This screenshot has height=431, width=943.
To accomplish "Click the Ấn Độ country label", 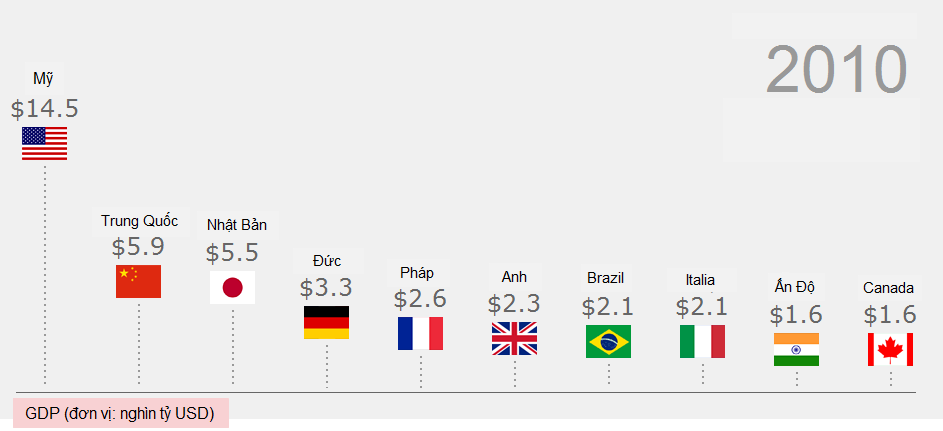I will pyautogui.click(x=795, y=286).
